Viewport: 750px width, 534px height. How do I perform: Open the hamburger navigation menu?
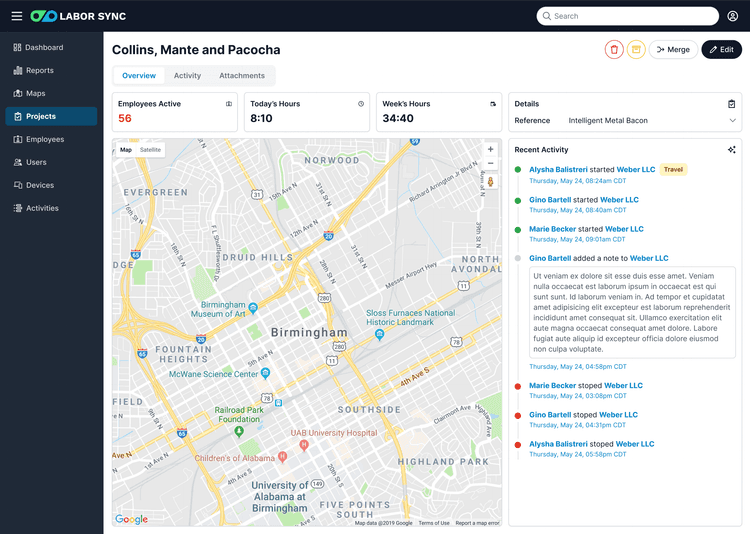click(16, 16)
